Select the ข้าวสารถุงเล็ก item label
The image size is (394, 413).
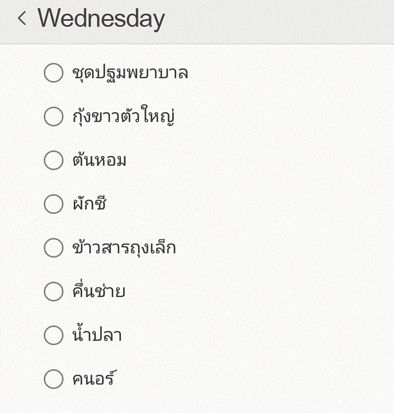(124, 247)
